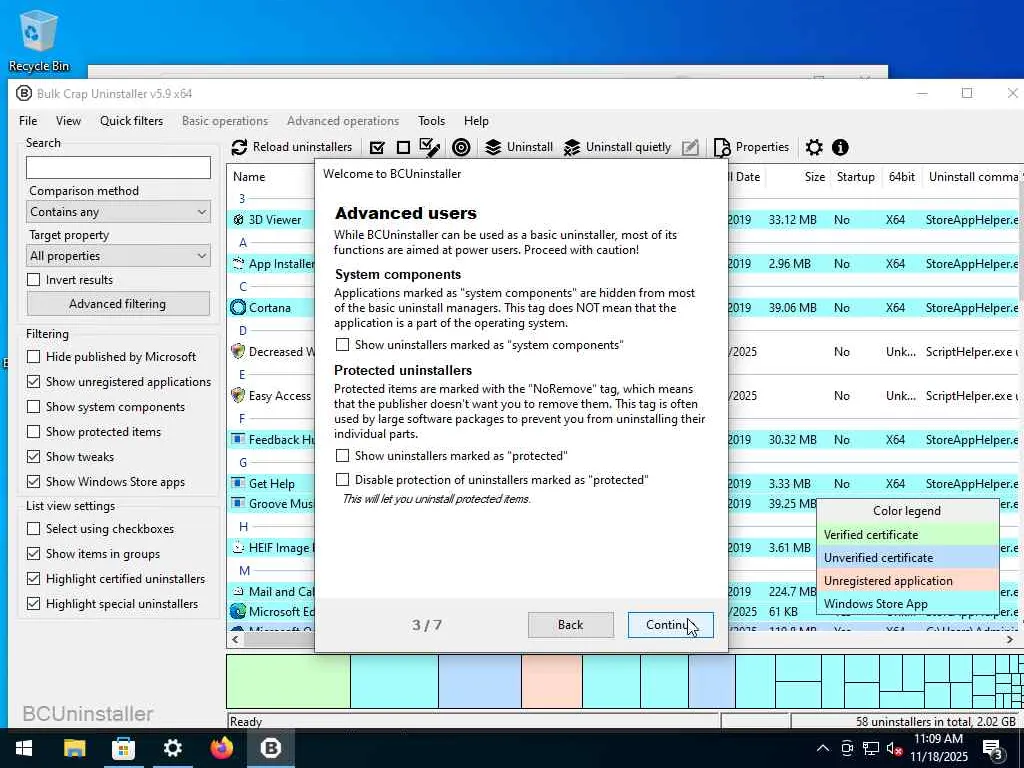This screenshot has height=768, width=1024.
Task: Toggle Invert results checkbox
Action: [33, 280]
